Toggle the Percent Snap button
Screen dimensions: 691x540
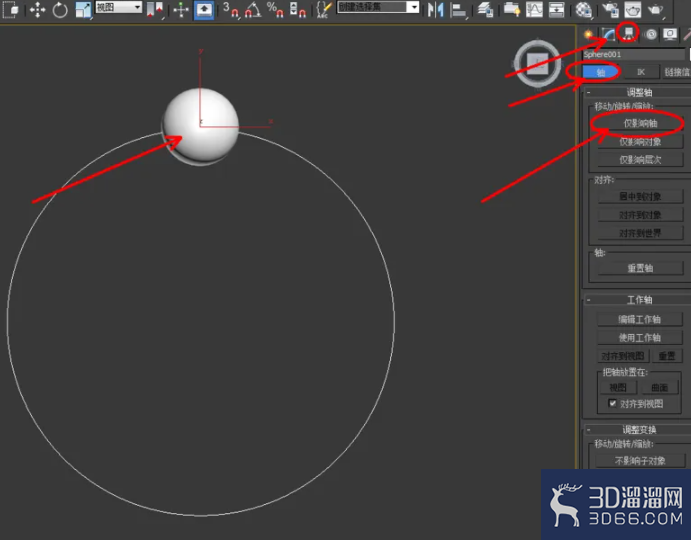[275, 9]
